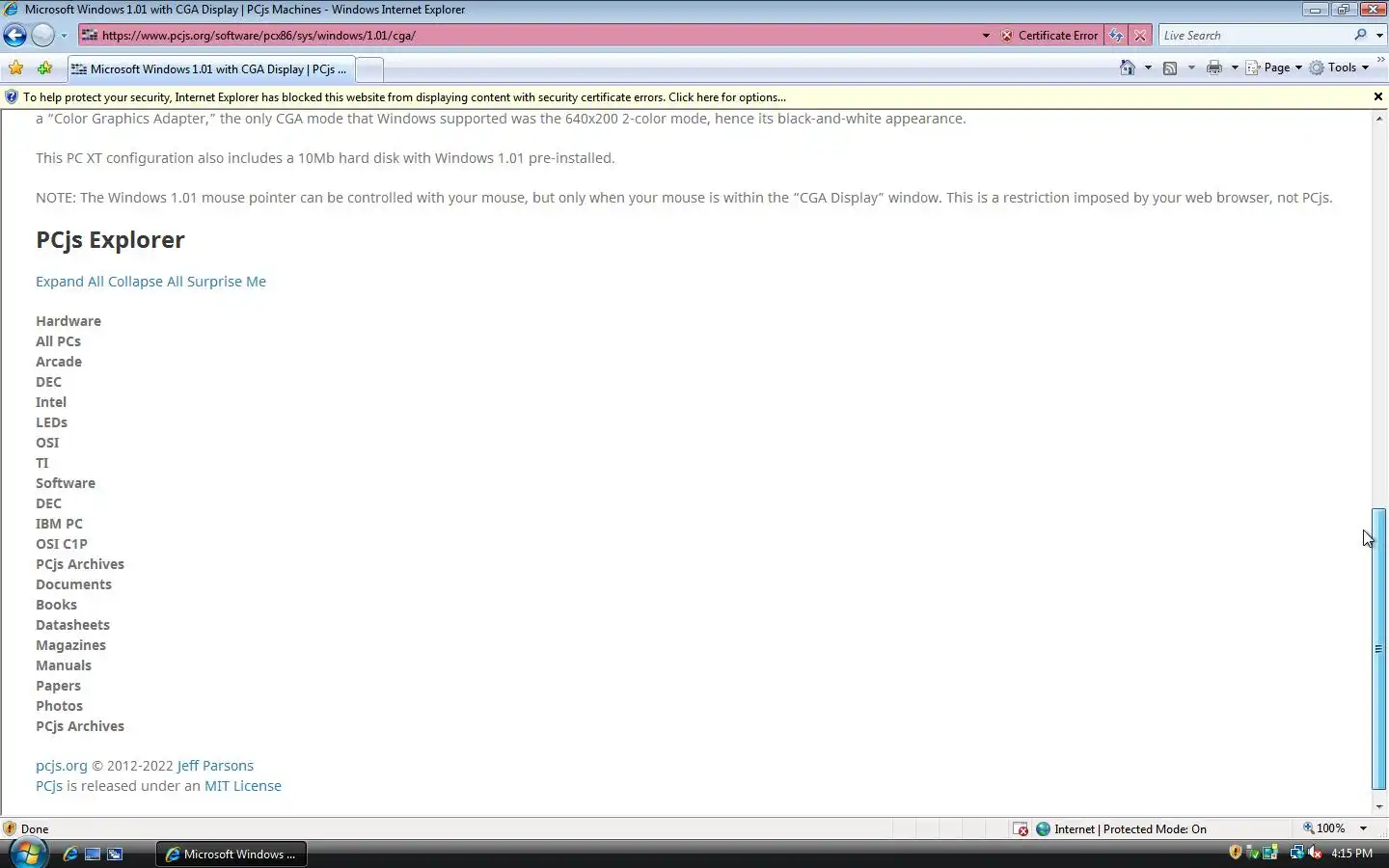The width and height of the screenshot is (1389, 868).
Task: Open the Windows Start orb
Action: (x=27, y=854)
